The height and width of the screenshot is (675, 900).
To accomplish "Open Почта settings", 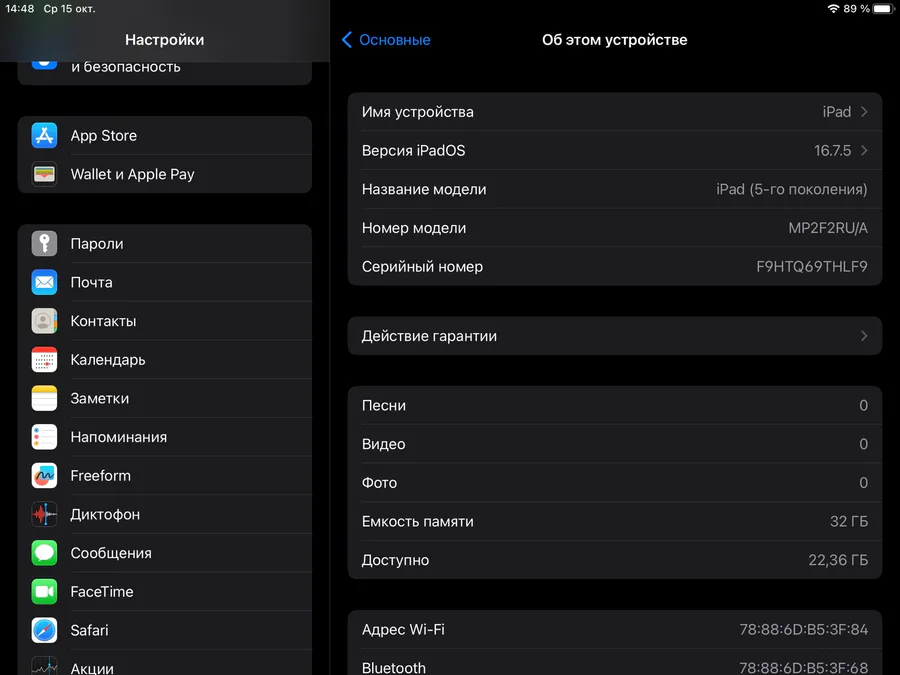I will pyautogui.click(x=165, y=282).
